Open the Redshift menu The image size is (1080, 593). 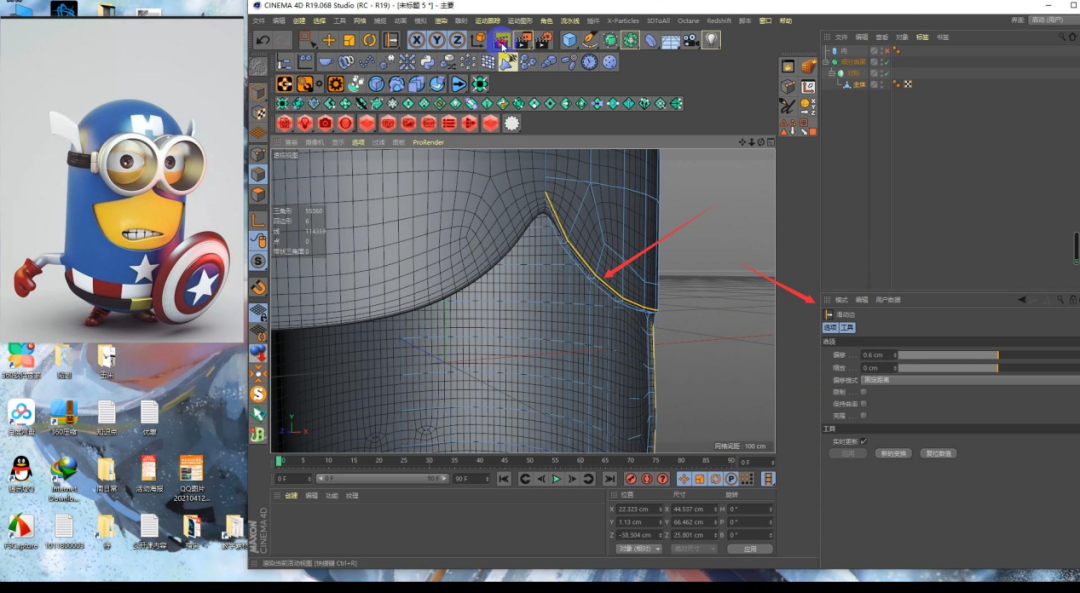(719, 21)
